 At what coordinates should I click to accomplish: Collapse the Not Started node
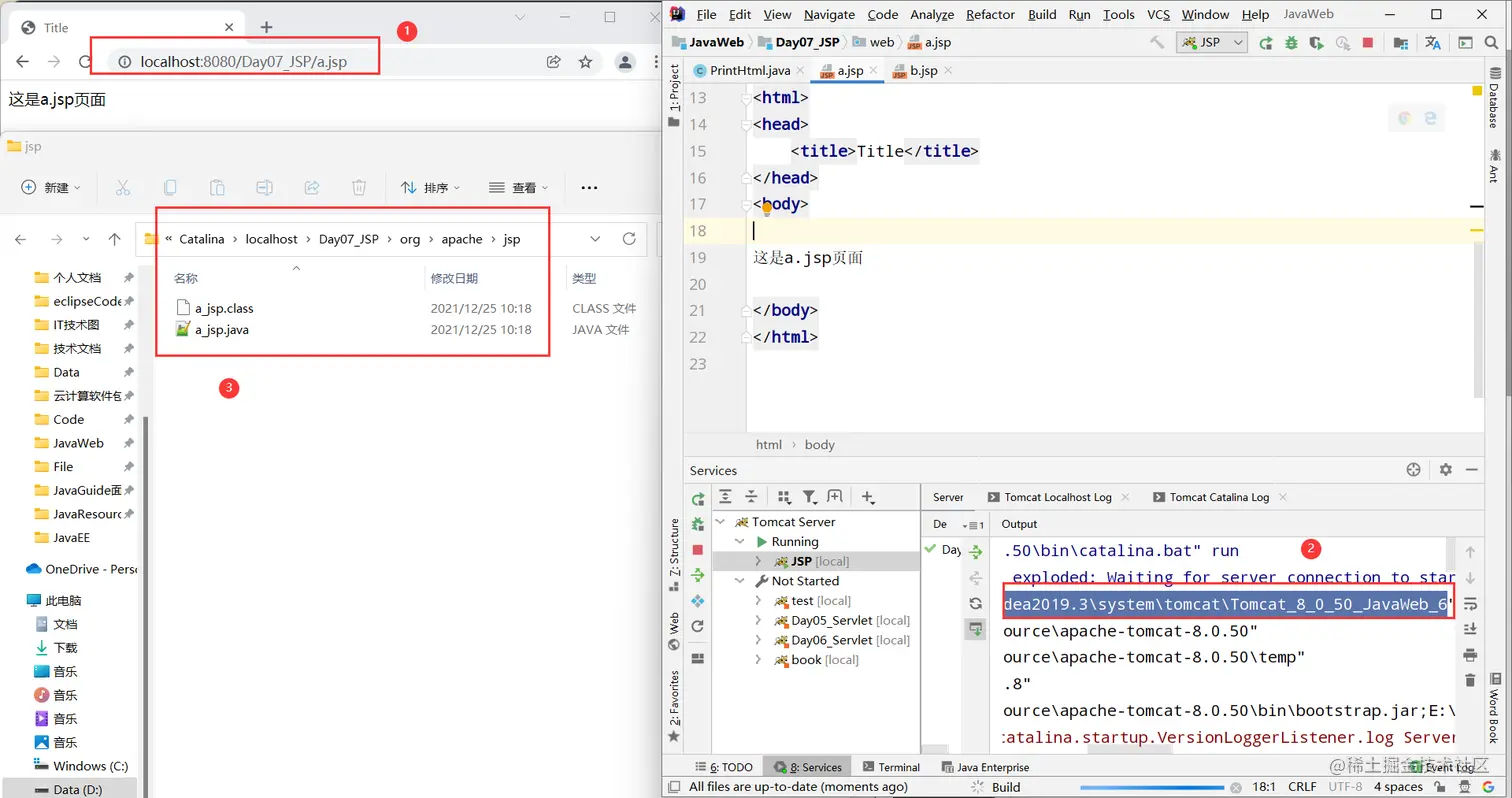[x=741, y=581]
